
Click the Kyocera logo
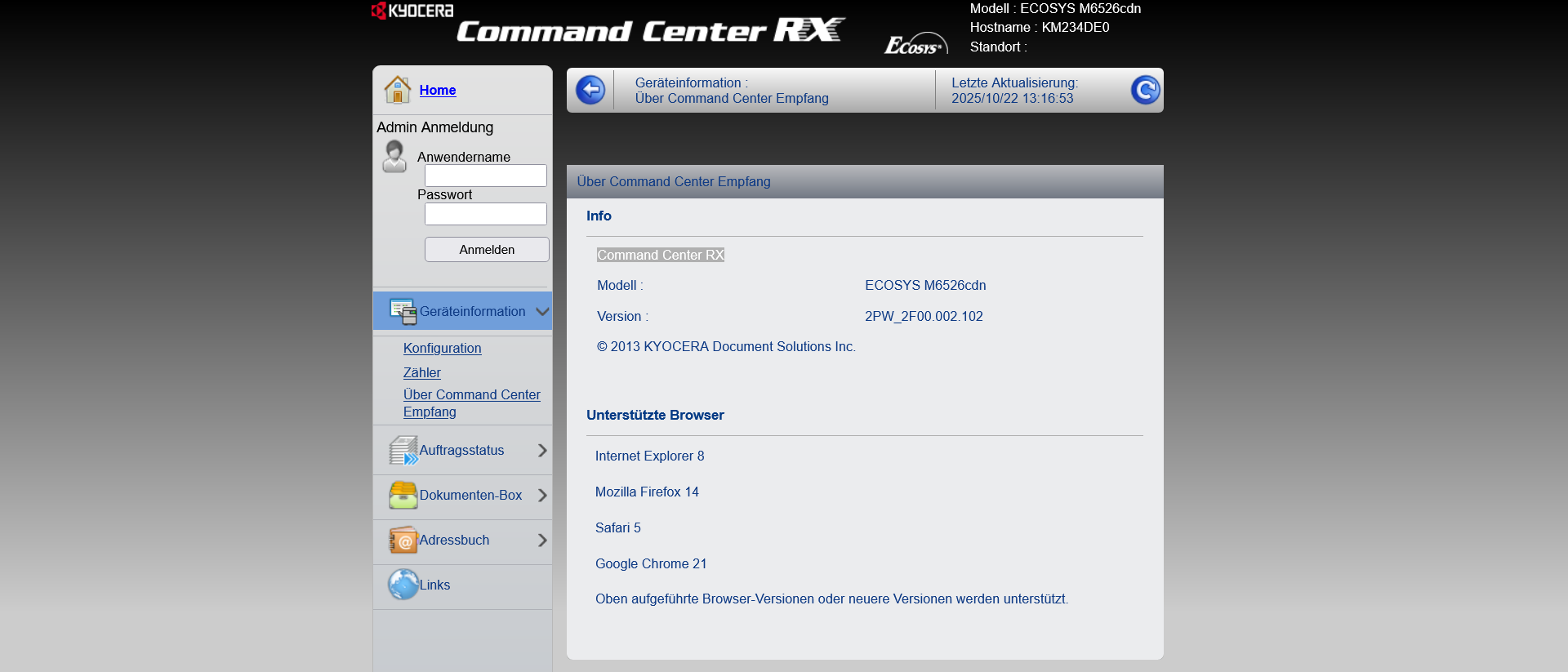412,11
